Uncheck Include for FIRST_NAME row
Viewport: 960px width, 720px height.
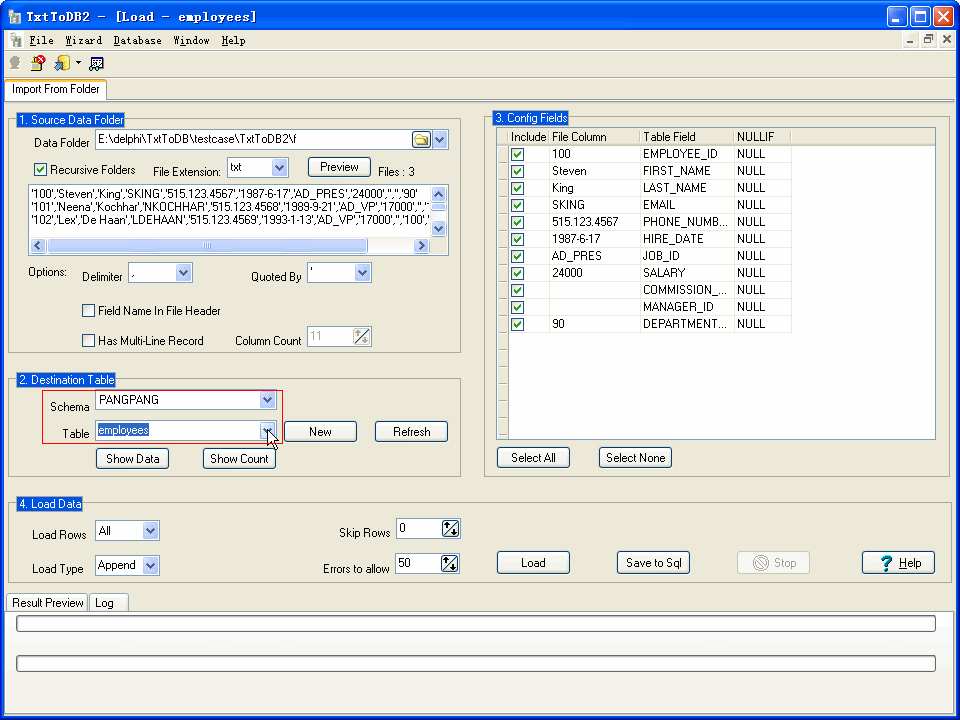pyautogui.click(x=517, y=171)
